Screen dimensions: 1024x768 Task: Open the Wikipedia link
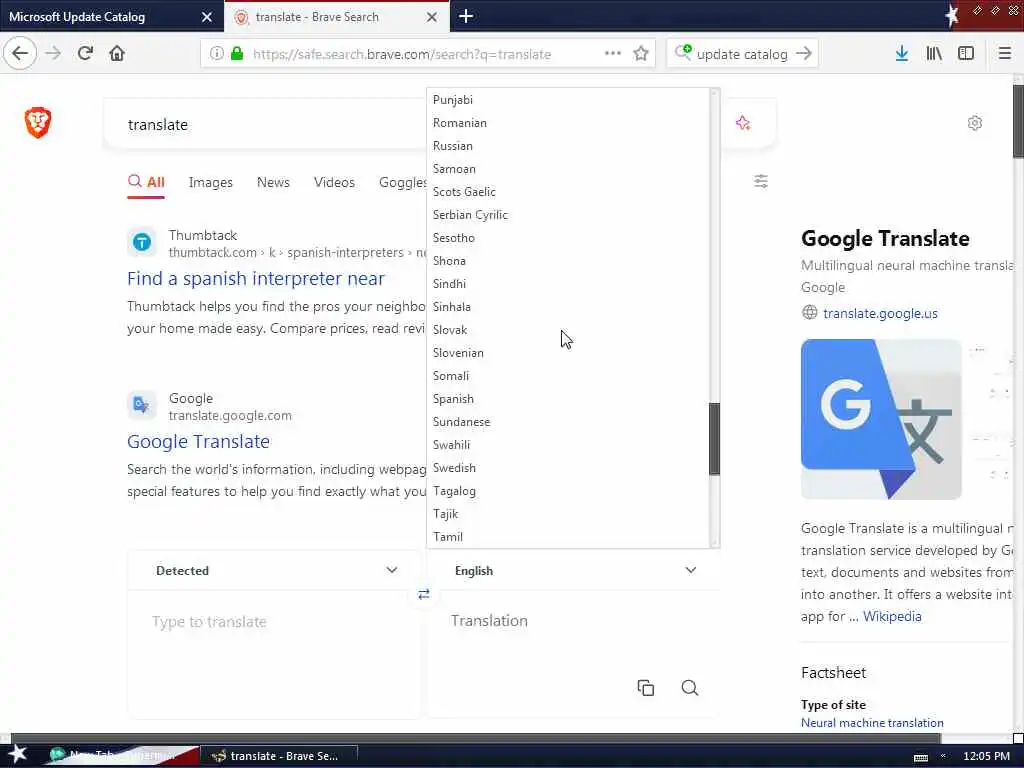(892, 616)
